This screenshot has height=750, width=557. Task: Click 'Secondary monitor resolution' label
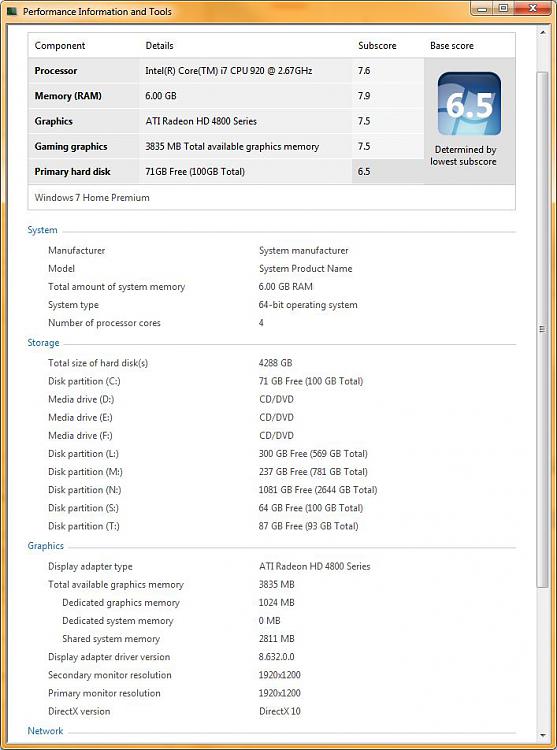click(x=109, y=675)
